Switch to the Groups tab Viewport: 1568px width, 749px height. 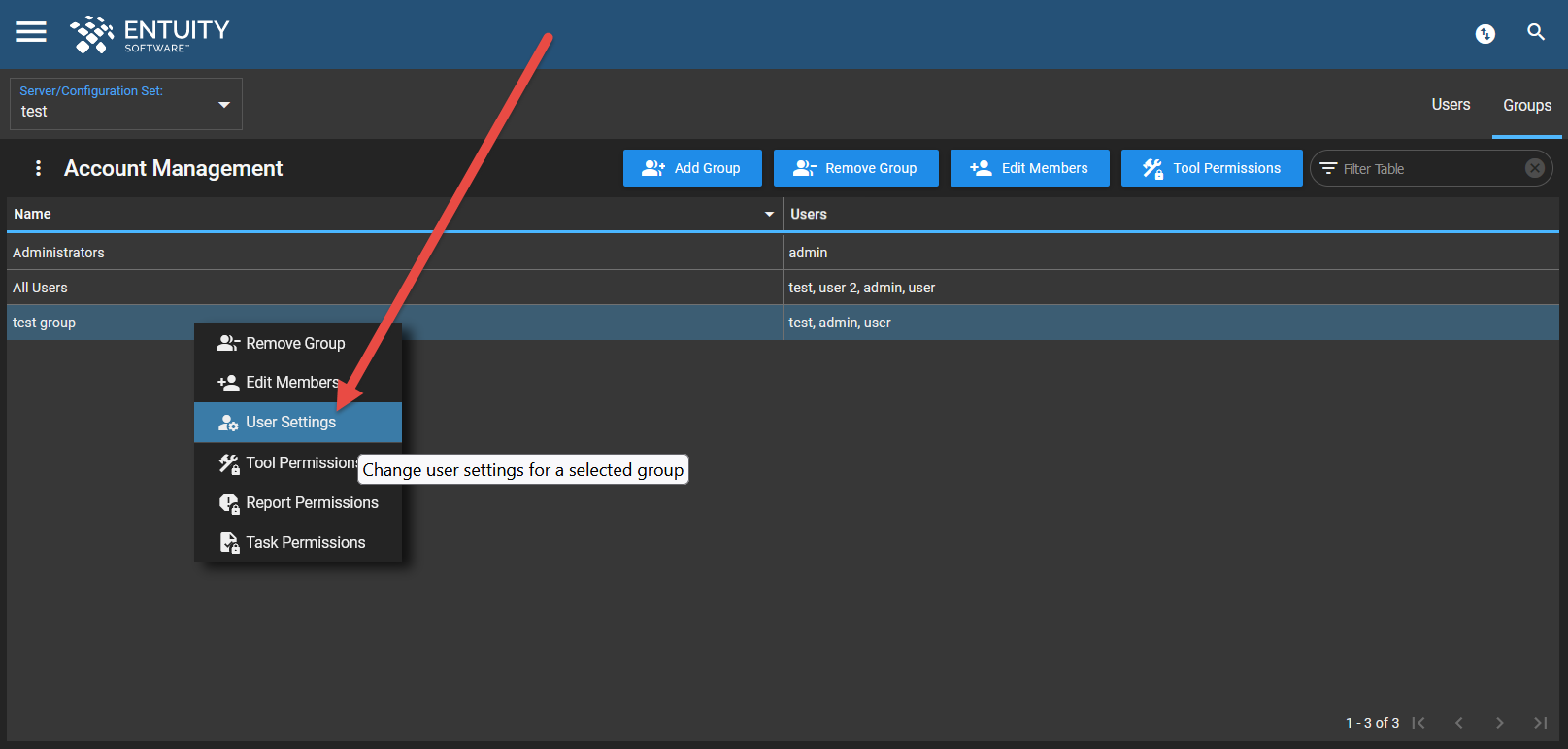coord(1527,105)
